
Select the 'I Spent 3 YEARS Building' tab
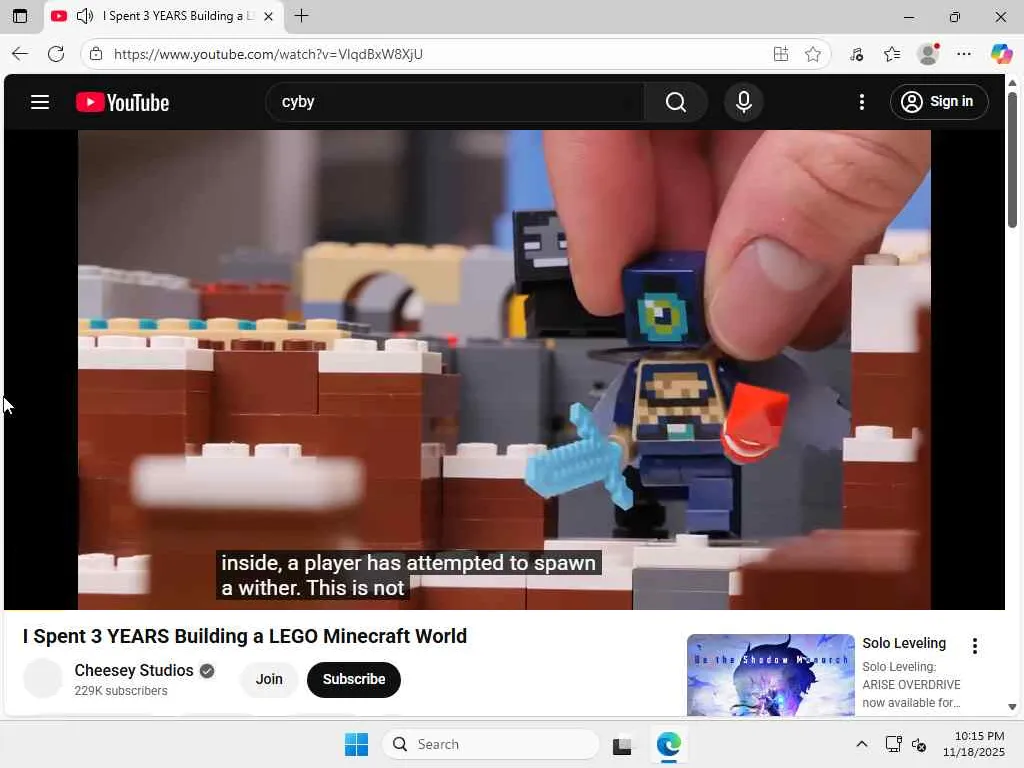tap(164, 16)
